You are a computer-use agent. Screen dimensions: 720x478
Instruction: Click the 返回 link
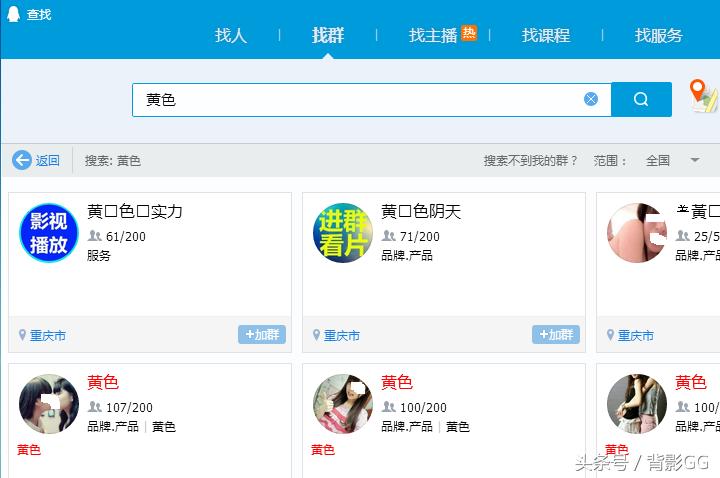pyautogui.click(x=48, y=161)
